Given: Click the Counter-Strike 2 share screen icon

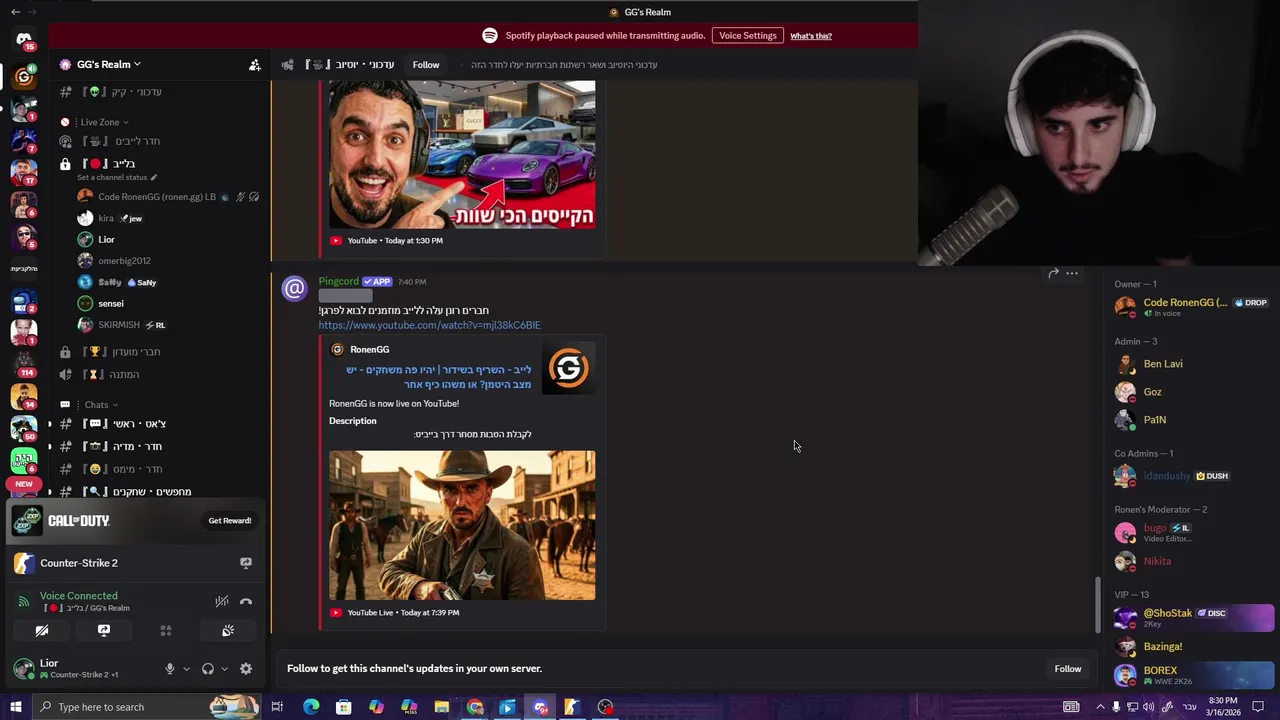Looking at the screenshot, I should click(x=246, y=563).
